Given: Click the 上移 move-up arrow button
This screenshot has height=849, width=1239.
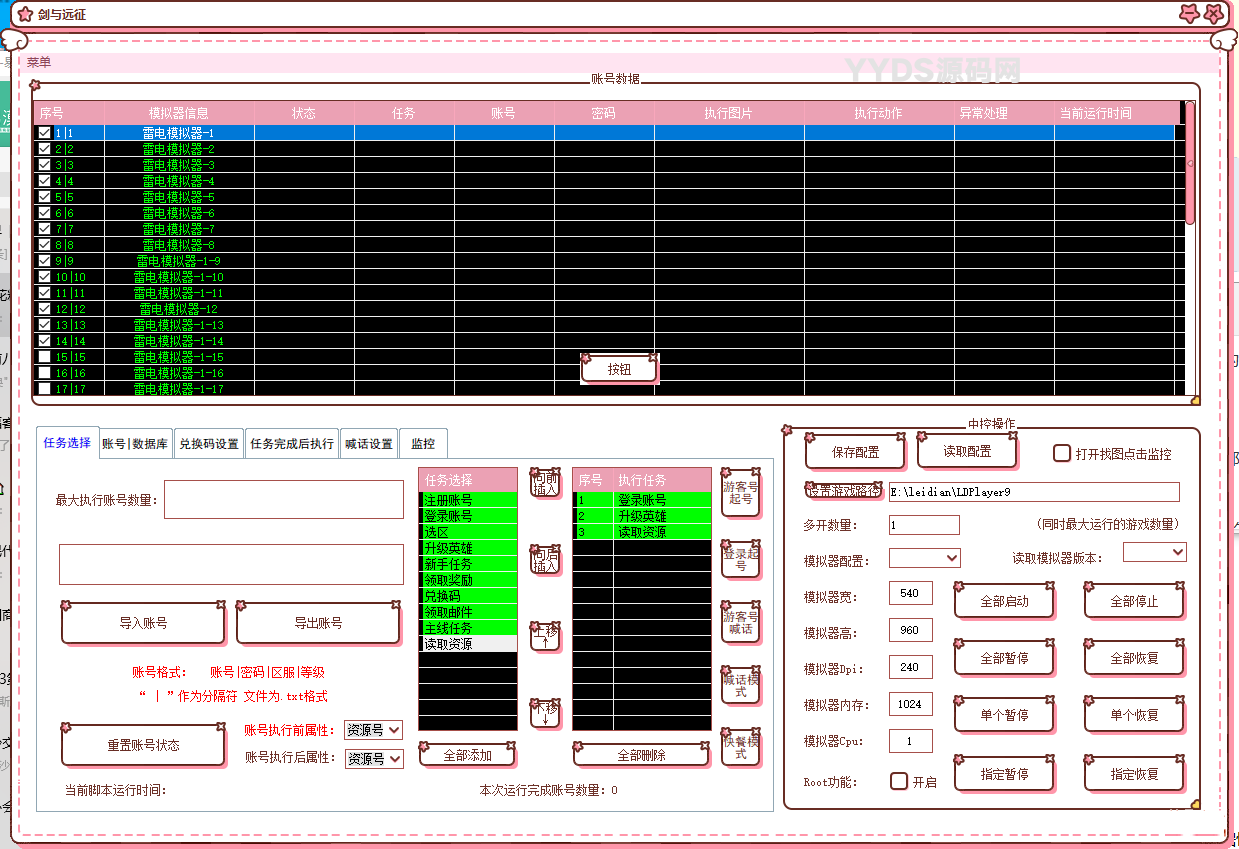Looking at the screenshot, I should pos(545,636).
